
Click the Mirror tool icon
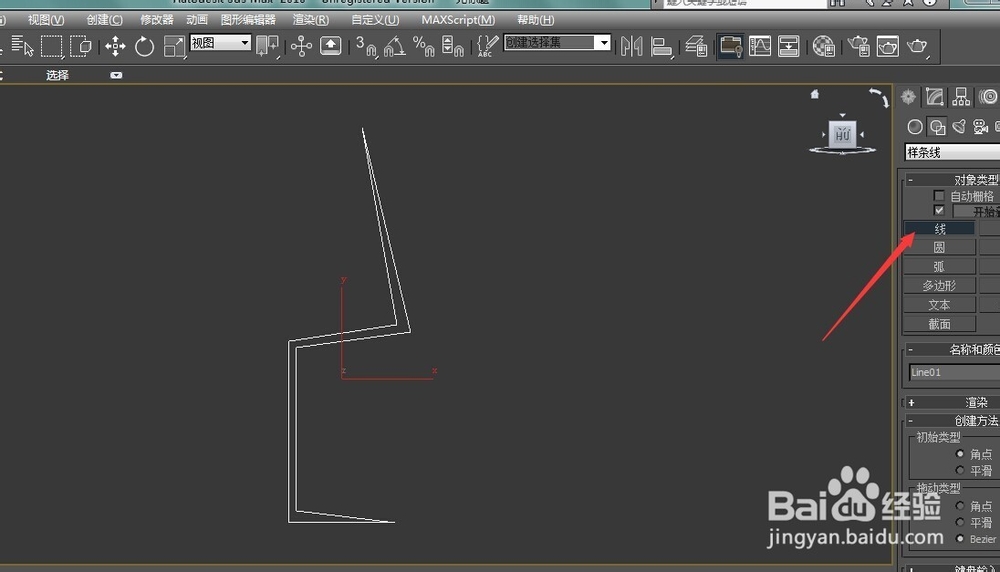click(x=631, y=46)
